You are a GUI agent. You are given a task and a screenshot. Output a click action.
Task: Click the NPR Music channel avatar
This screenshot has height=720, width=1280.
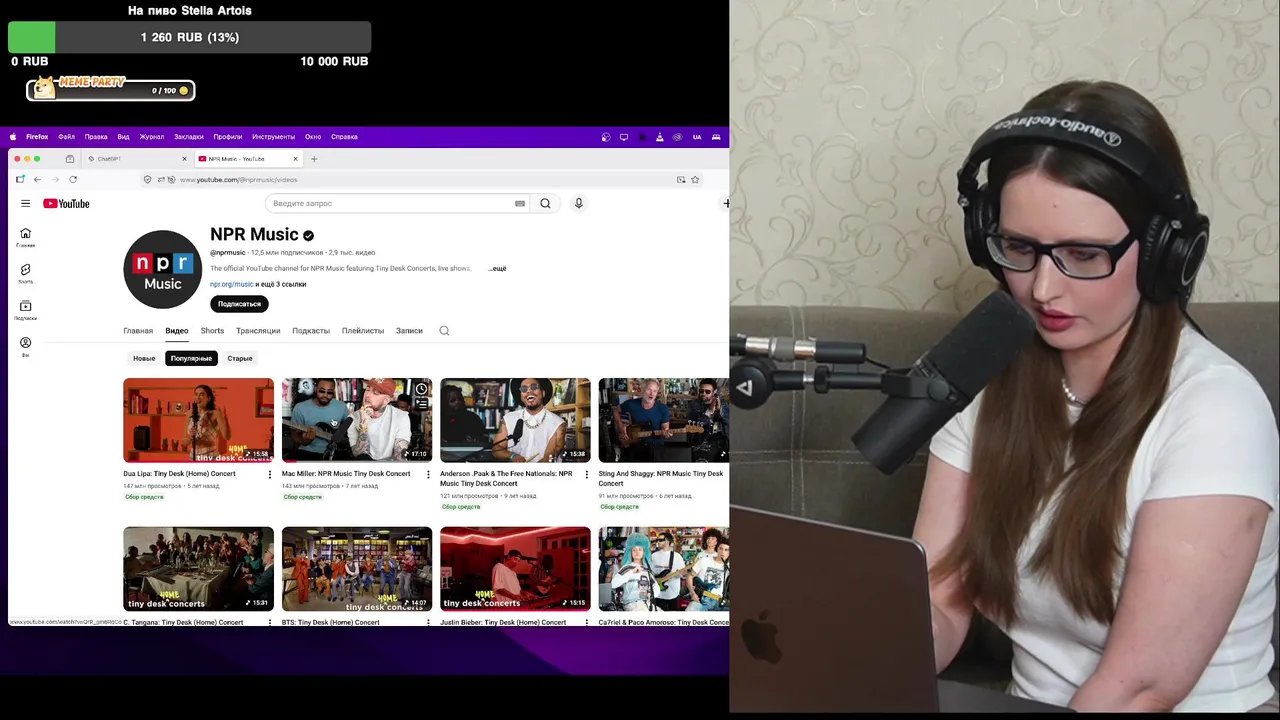point(163,269)
